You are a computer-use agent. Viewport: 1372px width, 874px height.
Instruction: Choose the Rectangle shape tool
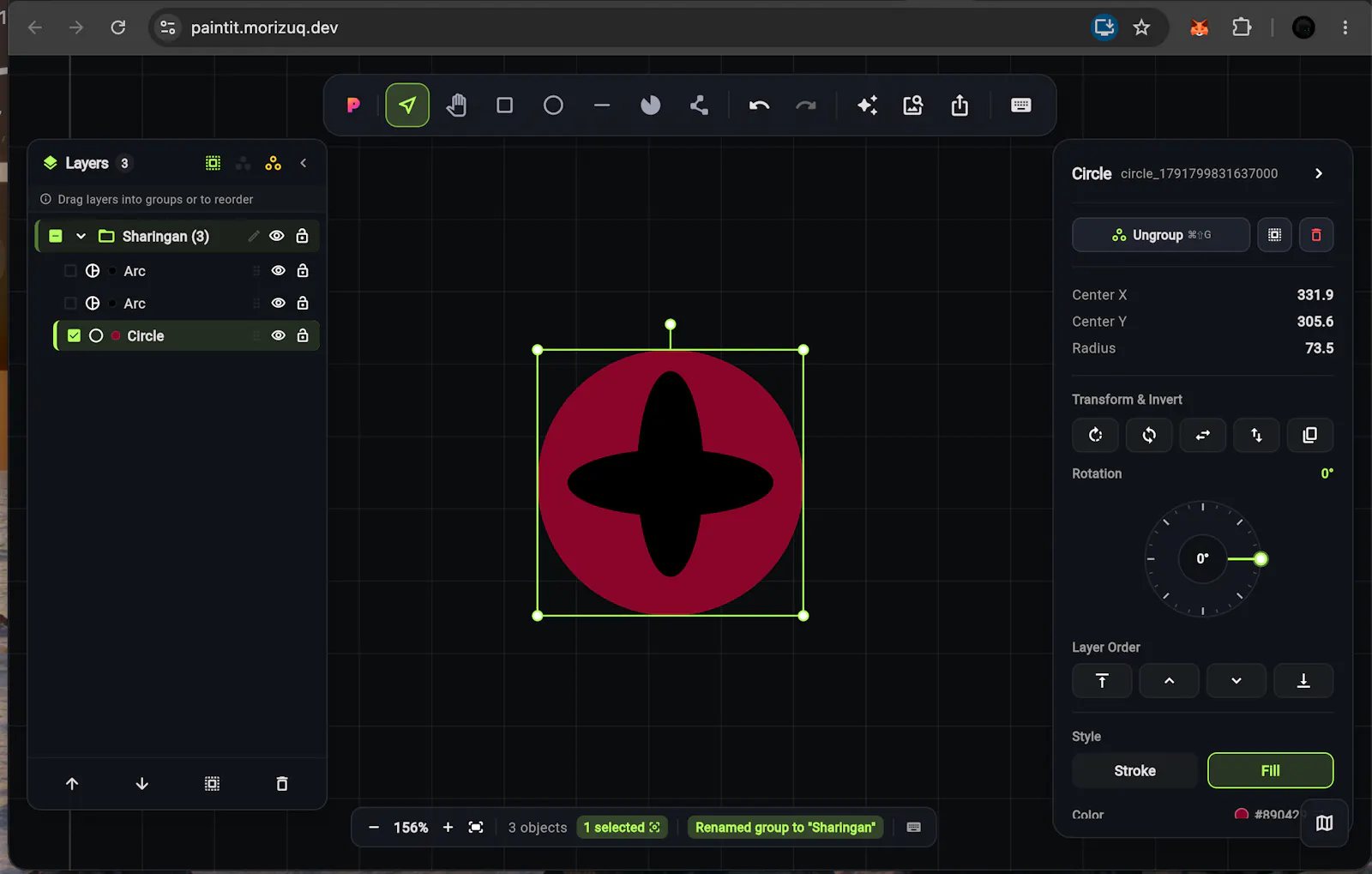[505, 105]
